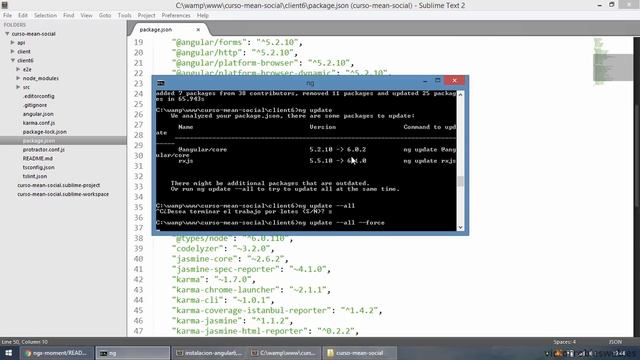Open protractor.conf.js in the sidebar
The image size is (640, 360).
coord(44,149)
